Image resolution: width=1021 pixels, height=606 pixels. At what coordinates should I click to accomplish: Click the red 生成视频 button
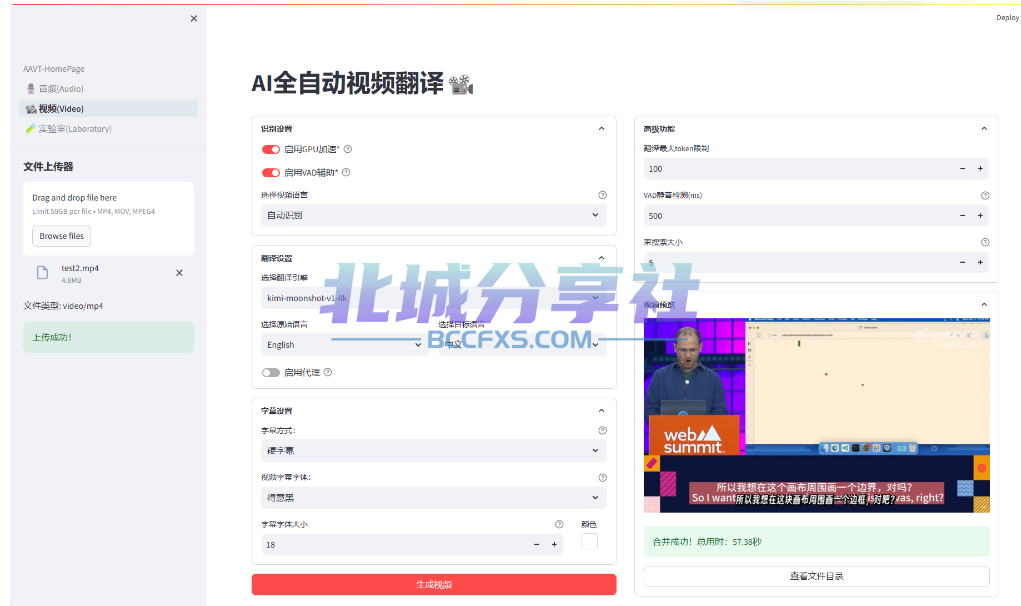click(433, 584)
